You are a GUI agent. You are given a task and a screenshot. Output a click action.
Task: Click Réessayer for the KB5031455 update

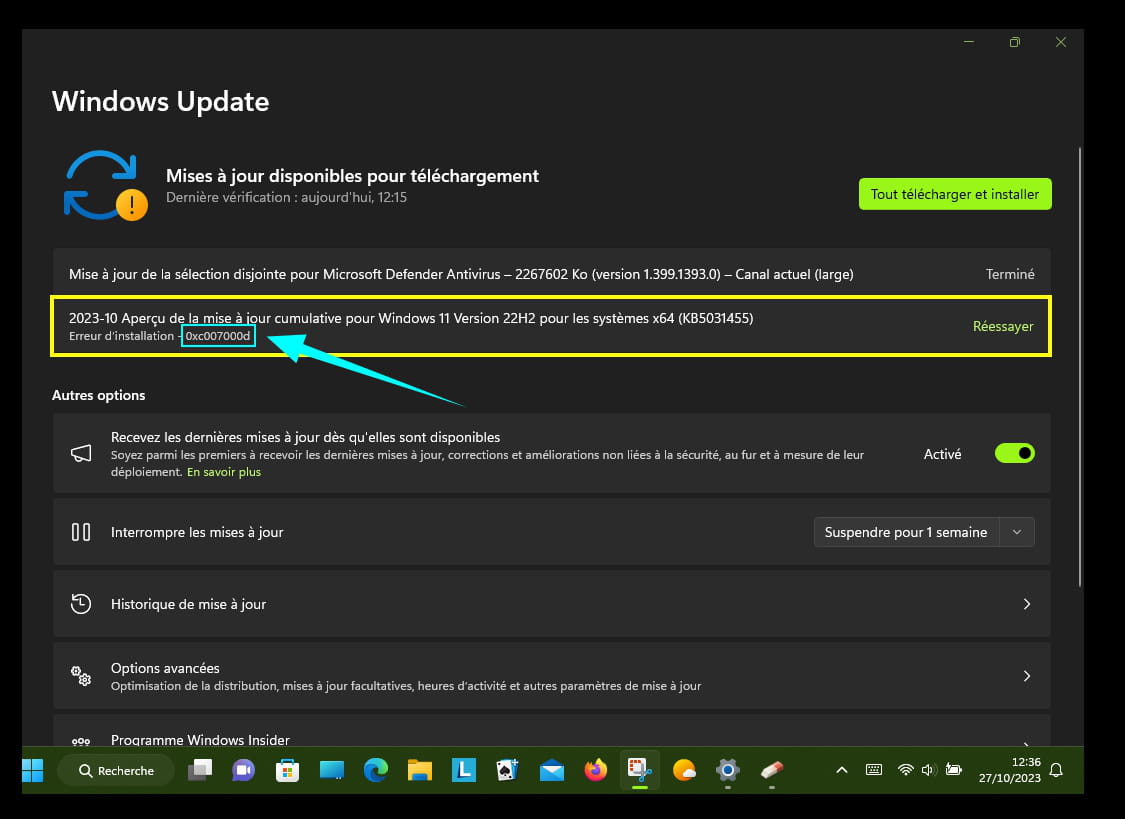[1003, 326]
